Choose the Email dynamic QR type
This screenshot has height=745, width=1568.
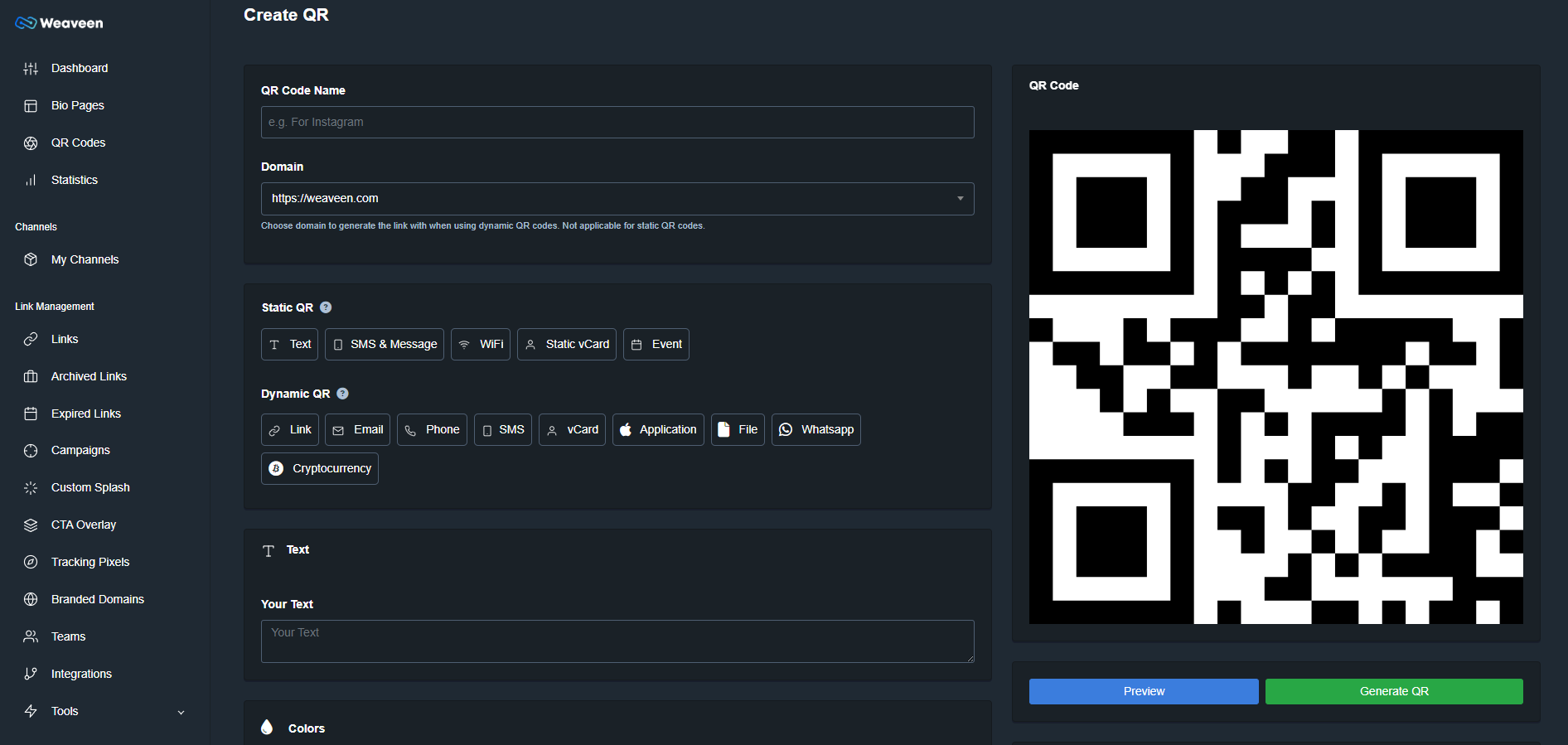click(x=358, y=430)
